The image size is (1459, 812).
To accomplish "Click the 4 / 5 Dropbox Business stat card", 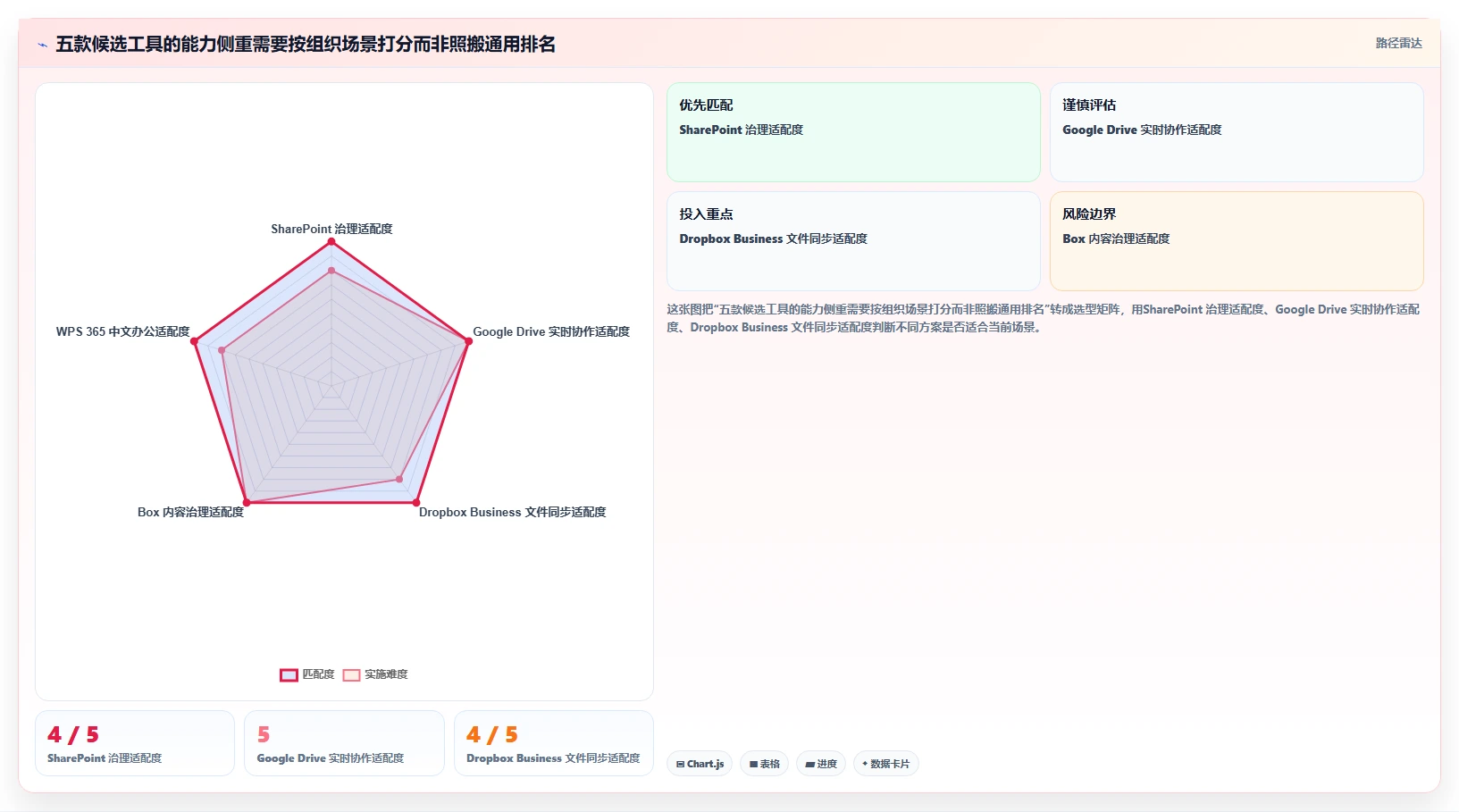I will 554,743.
